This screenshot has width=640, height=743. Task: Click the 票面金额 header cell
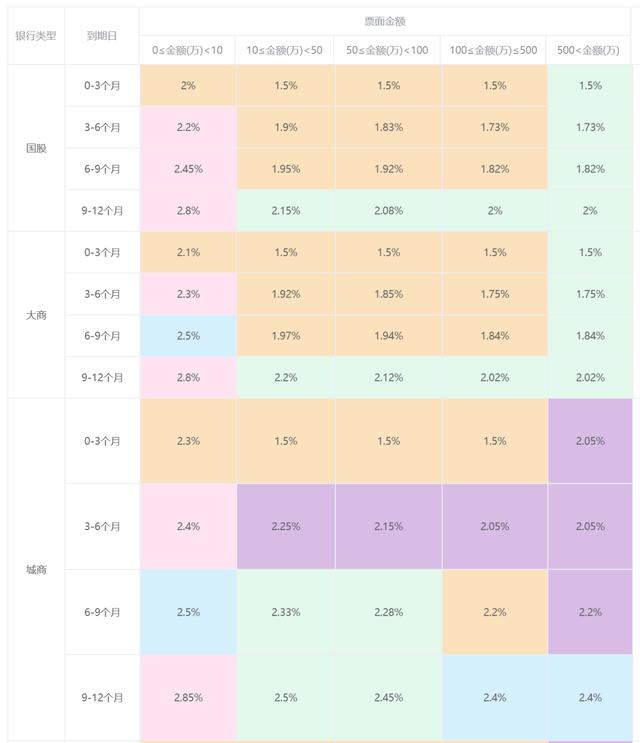tap(385, 21)
